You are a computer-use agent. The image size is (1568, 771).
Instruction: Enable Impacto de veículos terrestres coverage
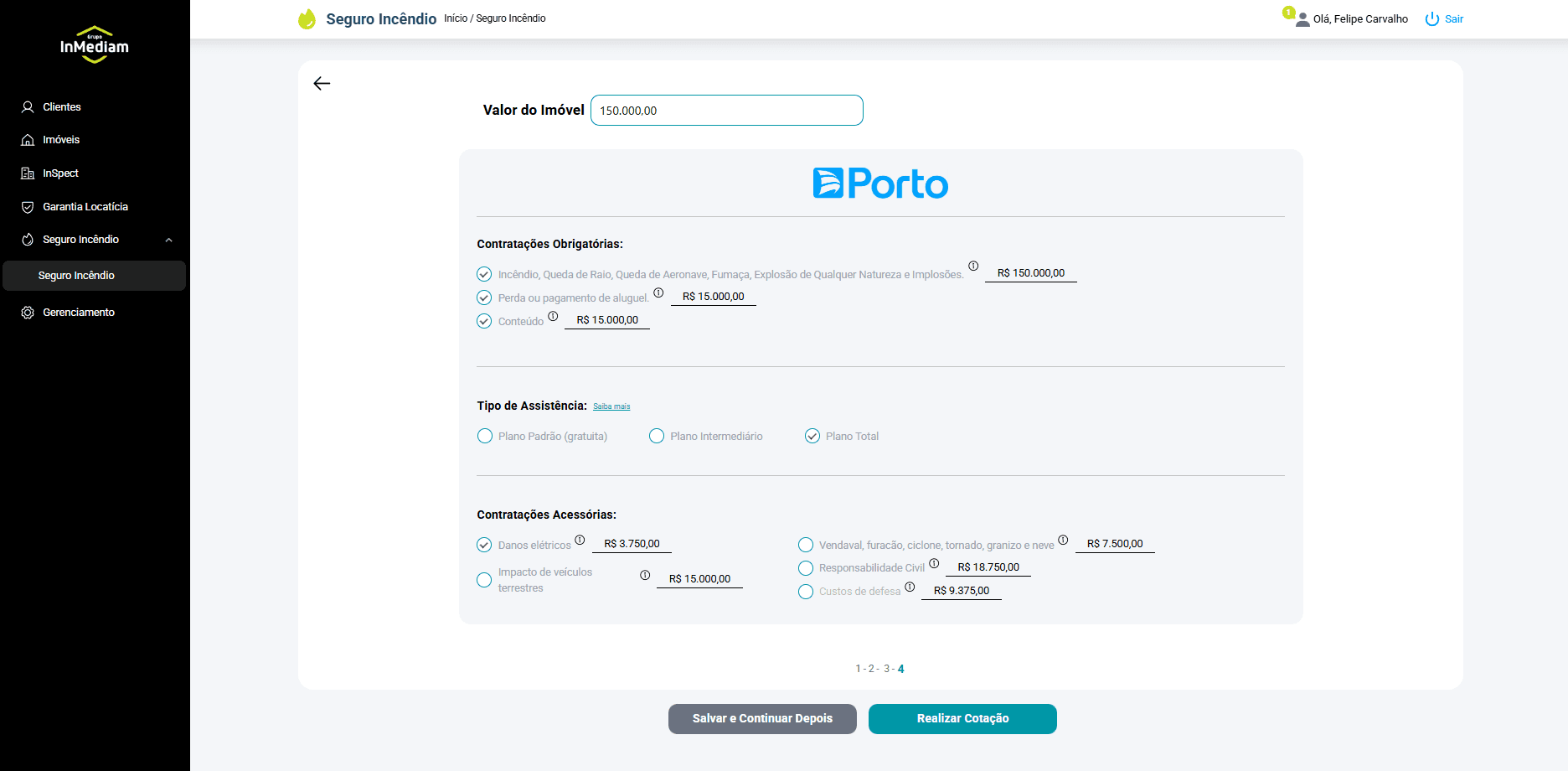click(484, 580)
